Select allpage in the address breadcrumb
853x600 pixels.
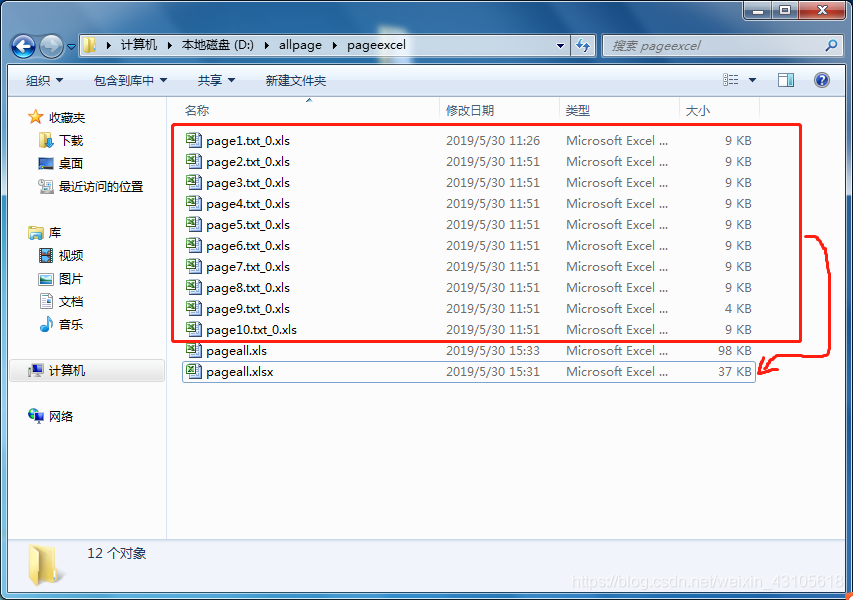coord(300,45)
